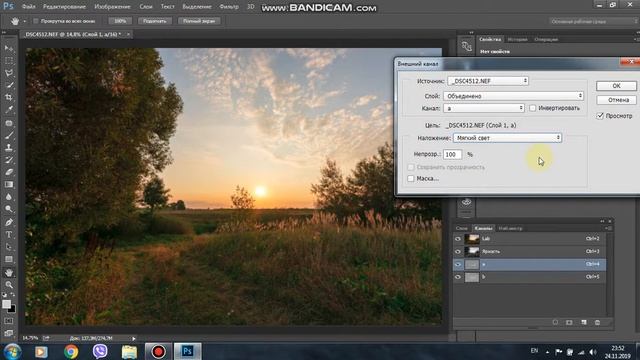Switch to the Операции tab
This screenshot has width=640, height=360.
[x=546, y=40]
